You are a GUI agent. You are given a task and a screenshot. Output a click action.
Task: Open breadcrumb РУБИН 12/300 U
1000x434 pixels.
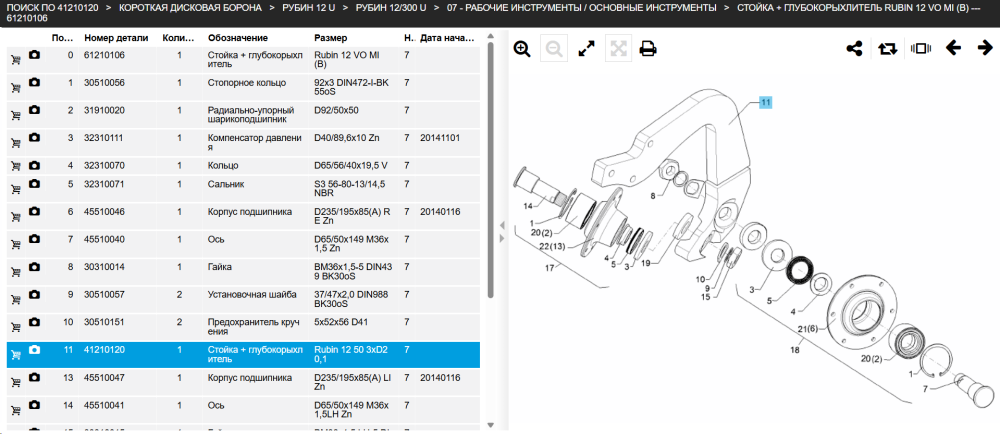(391, 8)
